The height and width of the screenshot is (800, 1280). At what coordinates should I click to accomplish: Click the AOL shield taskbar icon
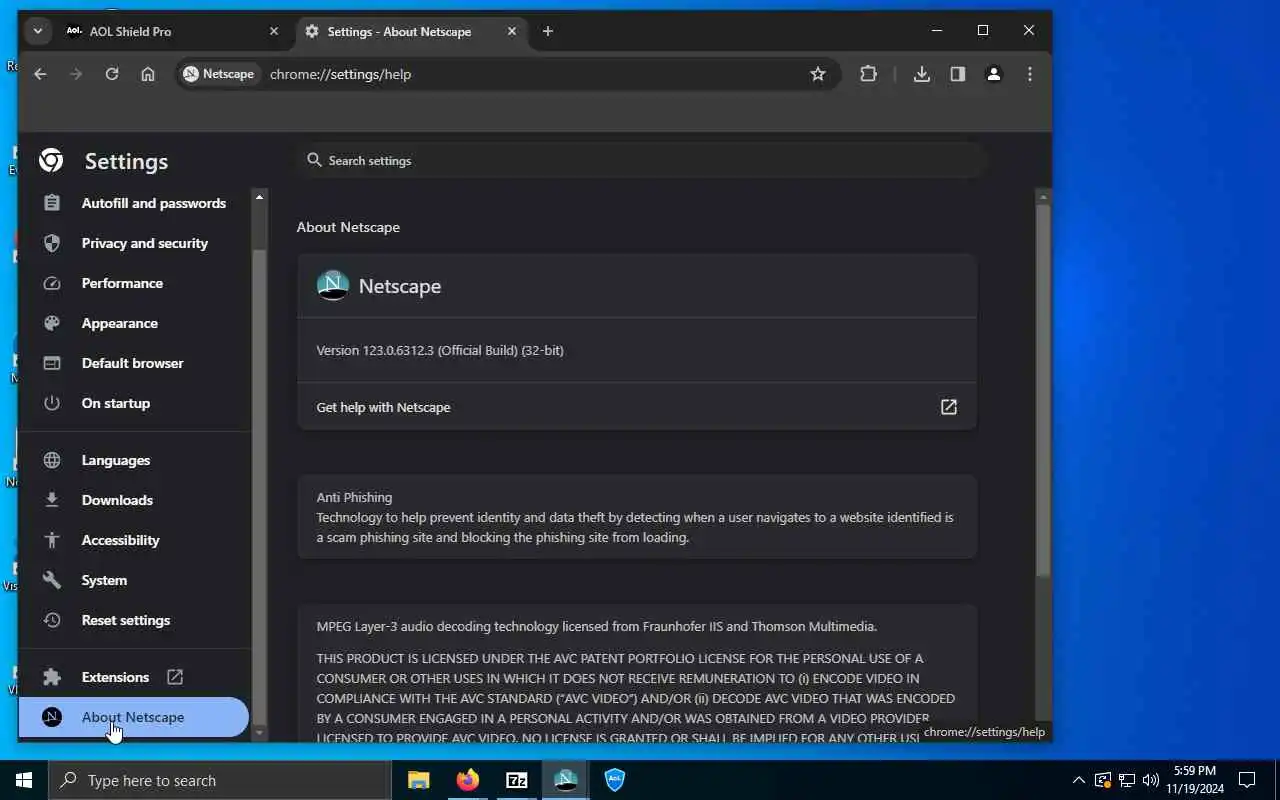(615, 780)
